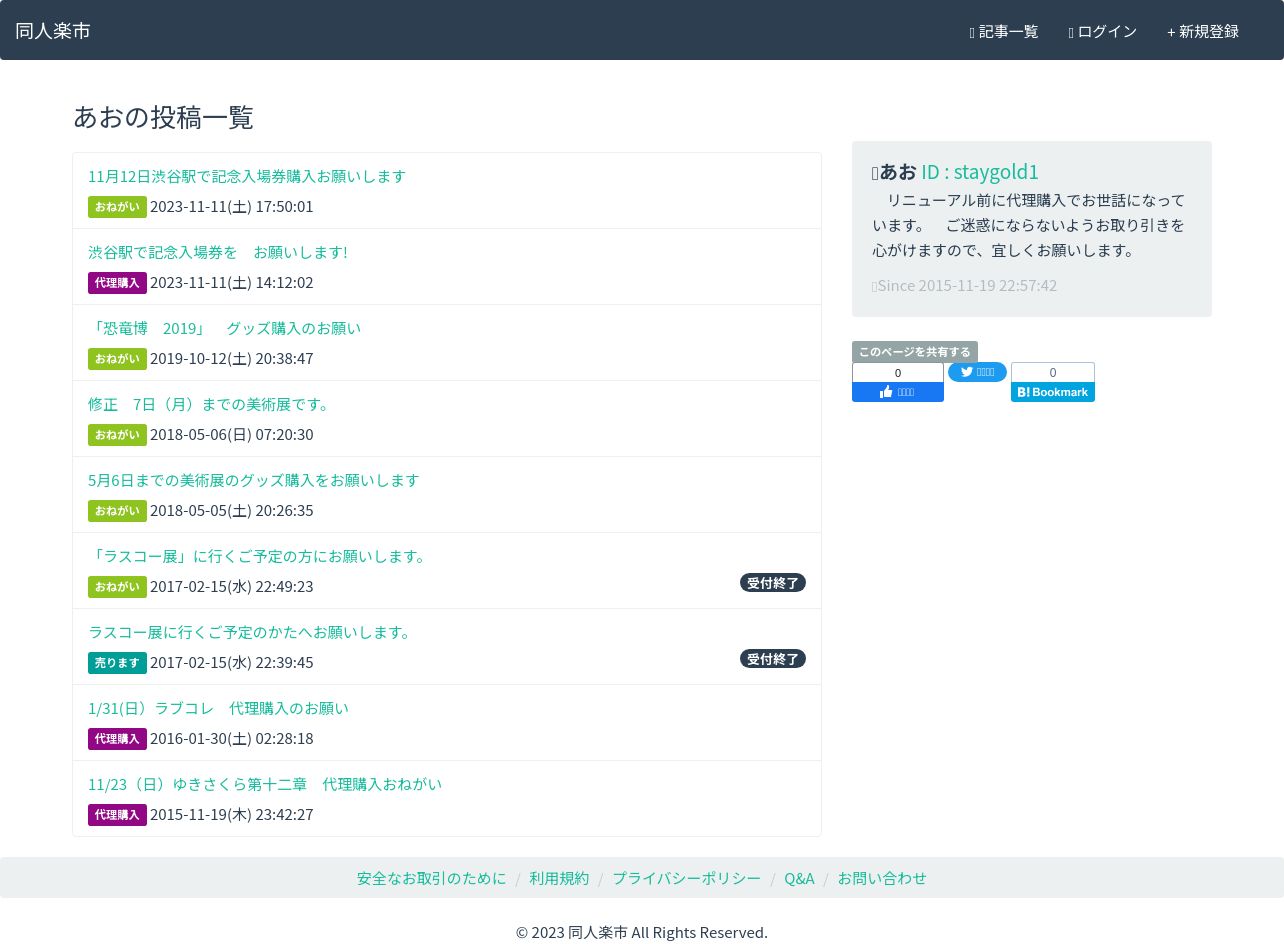This screenshot has width=1284, height=944.
Task: Click + 新規登録 to register
Action: click(x=1202, y=31)
